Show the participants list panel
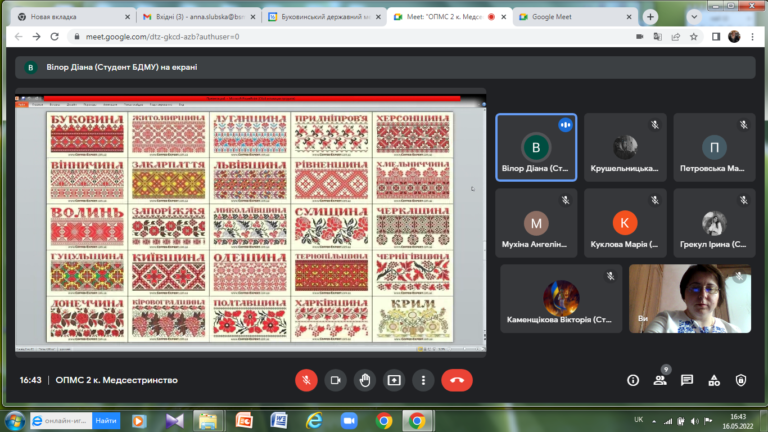This screenshot has height=432, width=768. pyautogui.click(x=660, y=380)
